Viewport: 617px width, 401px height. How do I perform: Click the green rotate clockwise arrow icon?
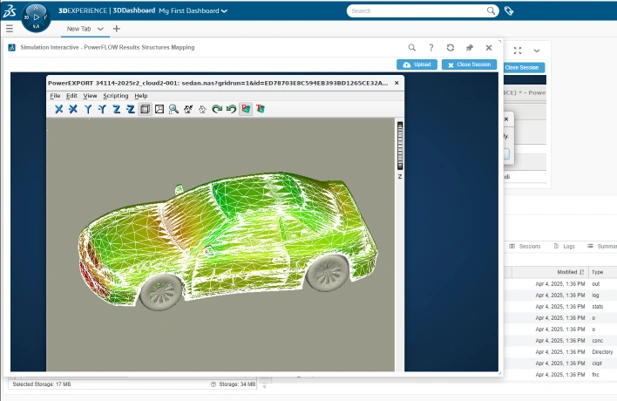click(x=217, y=109)
